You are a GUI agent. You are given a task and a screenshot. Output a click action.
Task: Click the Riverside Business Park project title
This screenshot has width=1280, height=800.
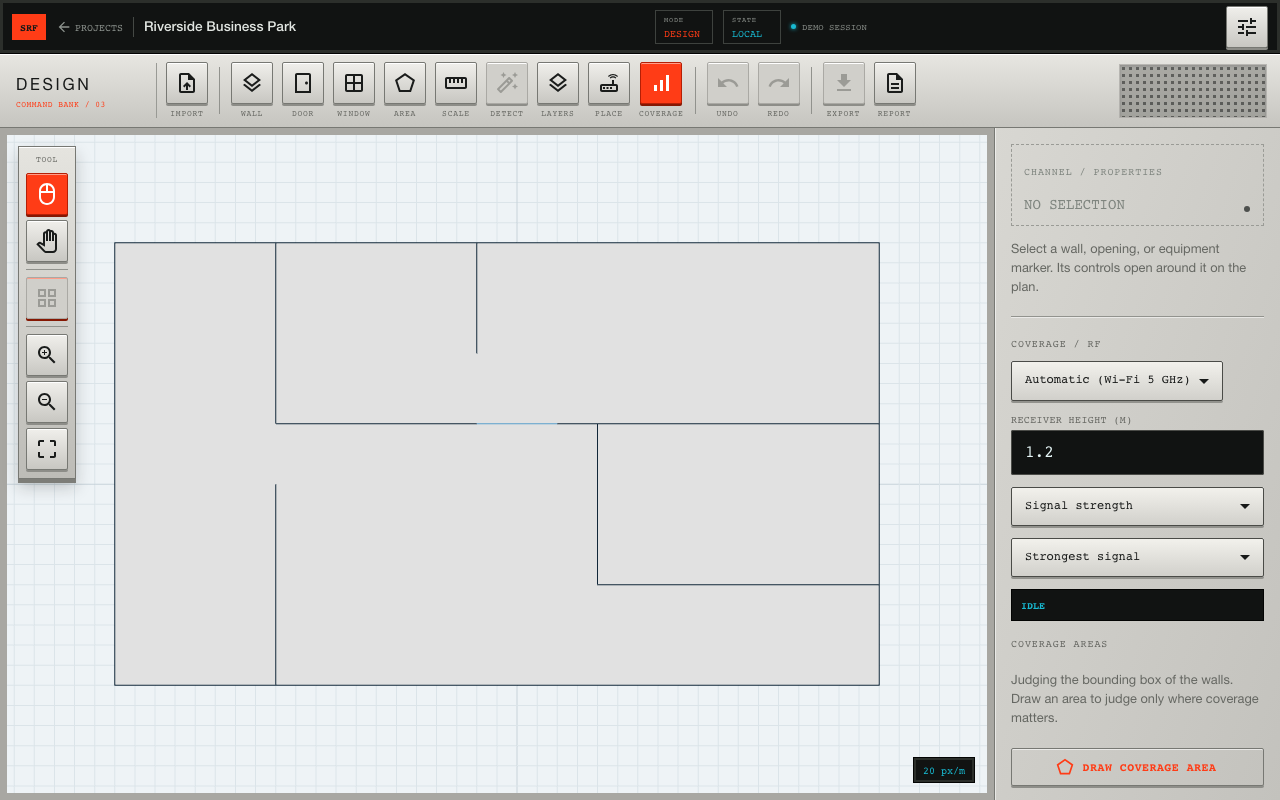point(220,27)
